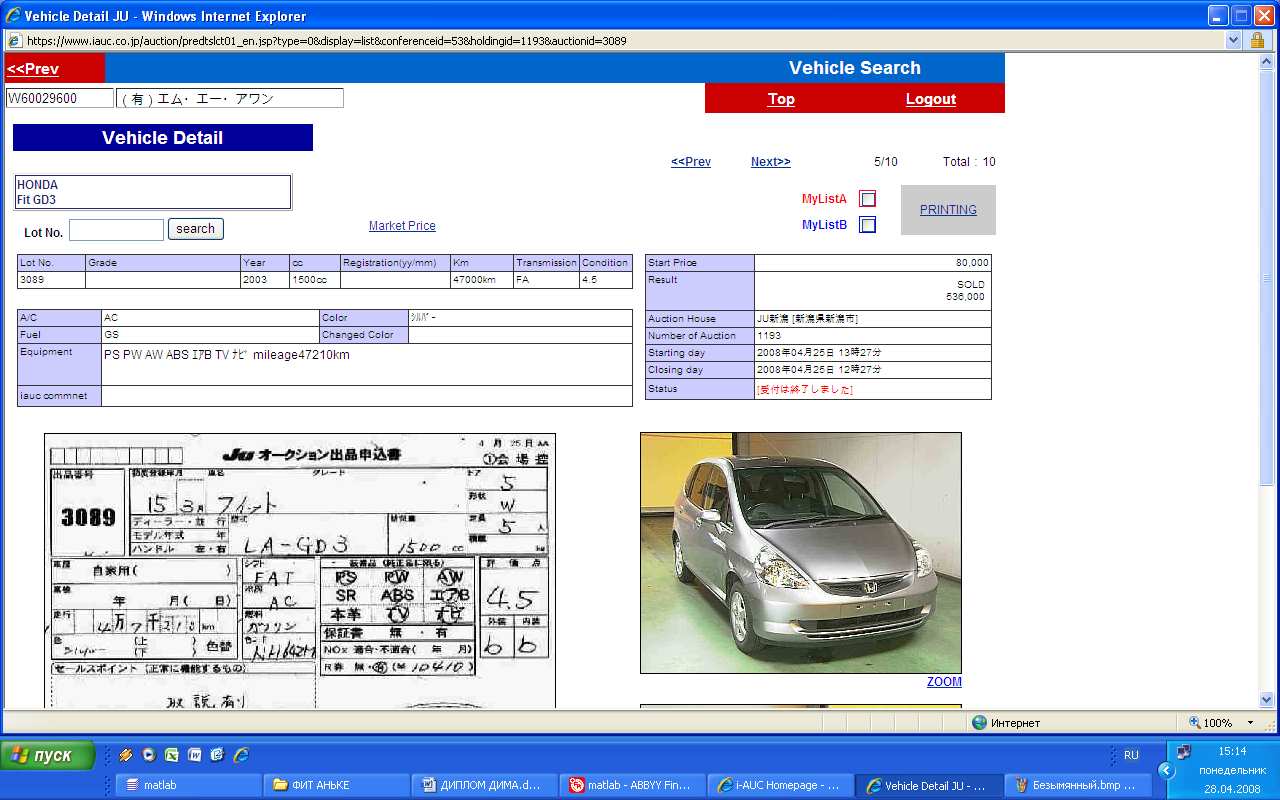Click the PRINTING link

(x=948, y=210)
